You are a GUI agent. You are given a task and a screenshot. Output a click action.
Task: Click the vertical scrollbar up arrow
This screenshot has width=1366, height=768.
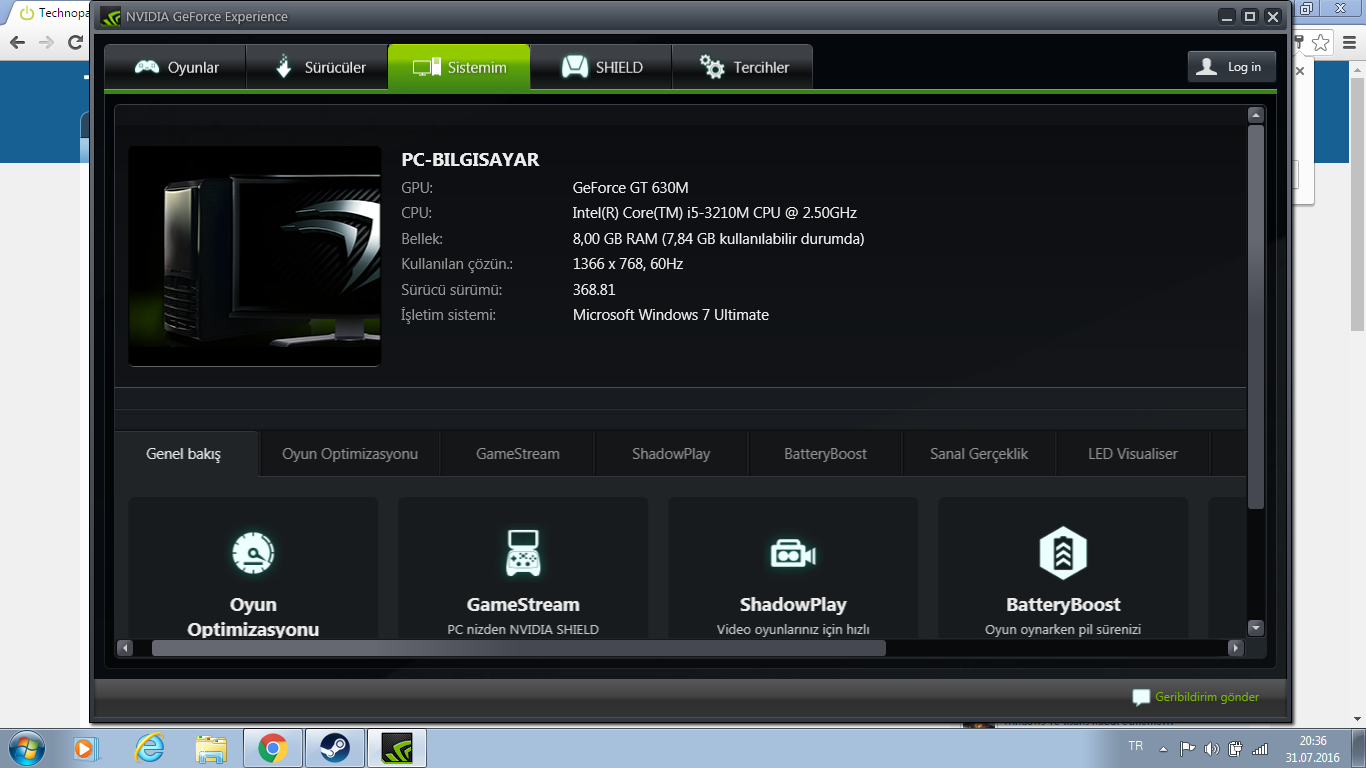point(1256,116)
